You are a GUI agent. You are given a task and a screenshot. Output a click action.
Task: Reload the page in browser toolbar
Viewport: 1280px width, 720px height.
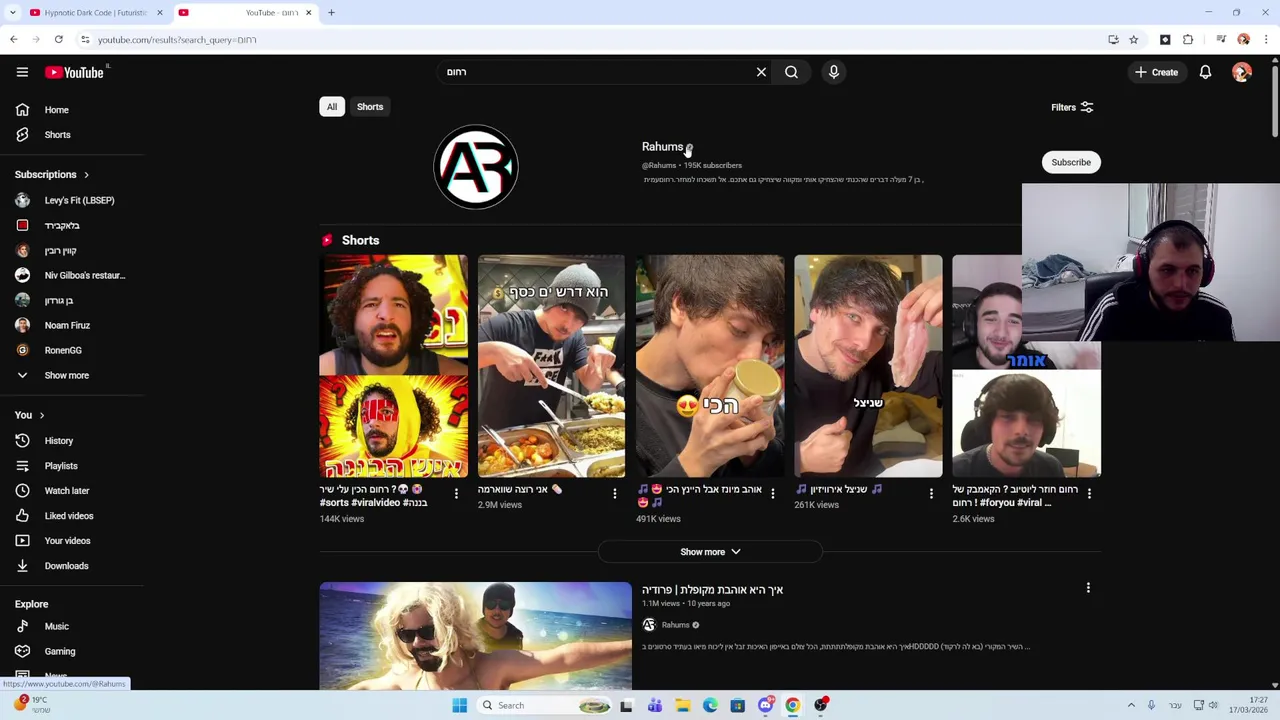[x=59, y=40]
